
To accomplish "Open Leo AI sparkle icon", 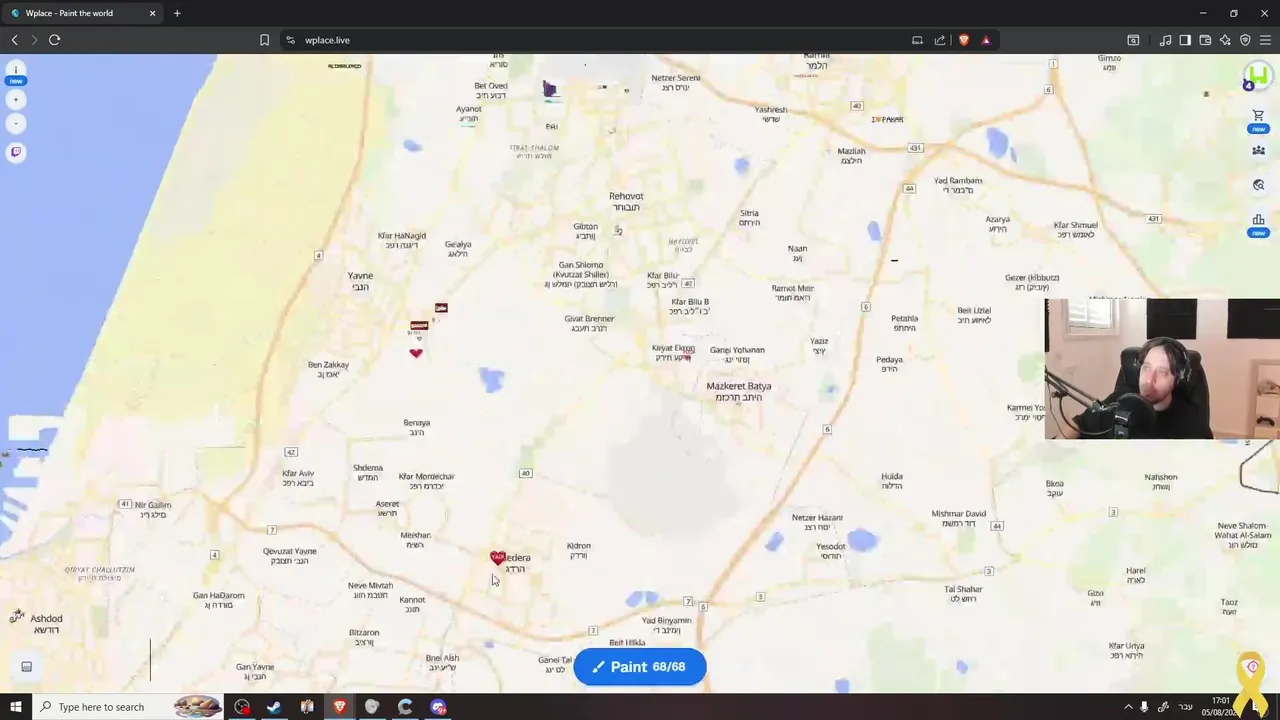I will coord(1225,40).
